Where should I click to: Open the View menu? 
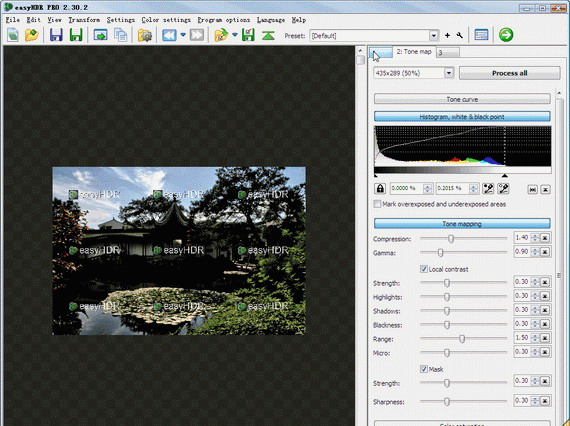click(x=55, y=20)
